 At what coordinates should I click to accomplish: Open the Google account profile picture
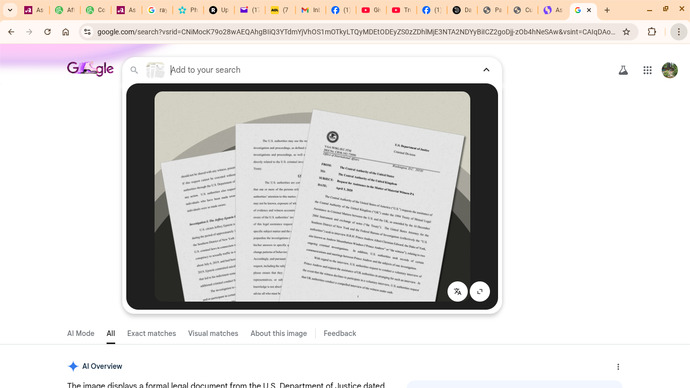click(670, 70)
